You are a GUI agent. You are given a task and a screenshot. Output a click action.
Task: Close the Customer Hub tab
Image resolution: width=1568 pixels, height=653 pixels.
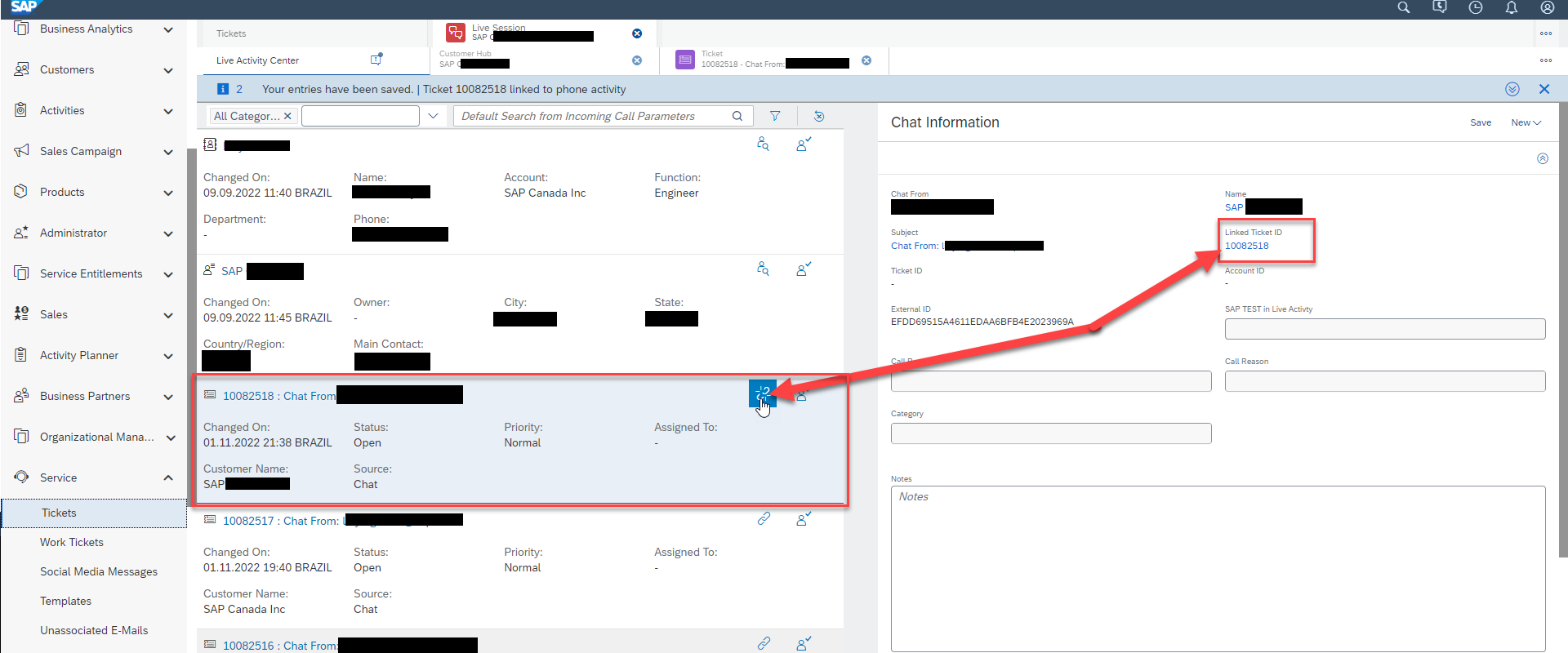(637, 60)
